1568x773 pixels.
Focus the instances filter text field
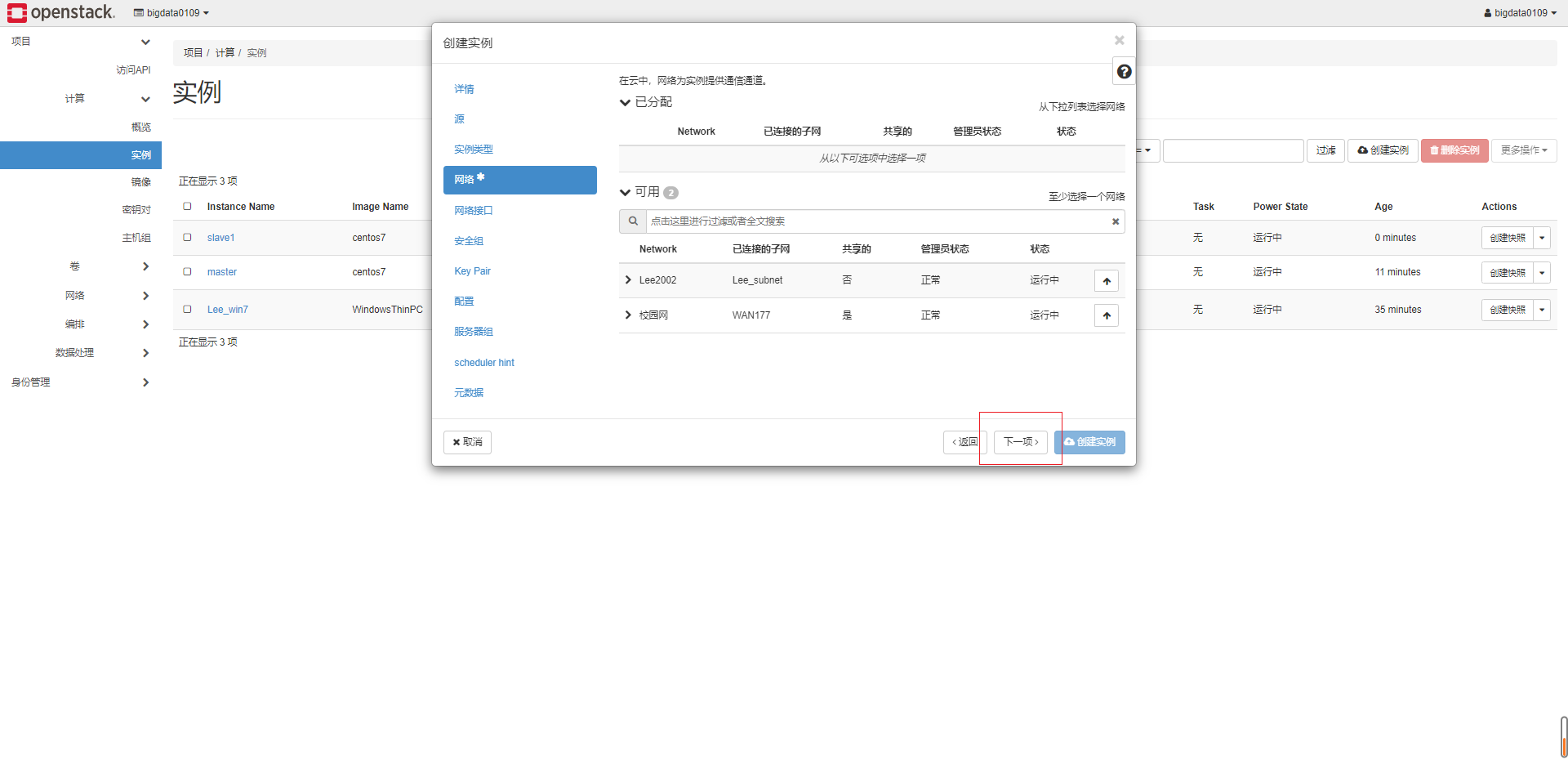[1233, 150]
